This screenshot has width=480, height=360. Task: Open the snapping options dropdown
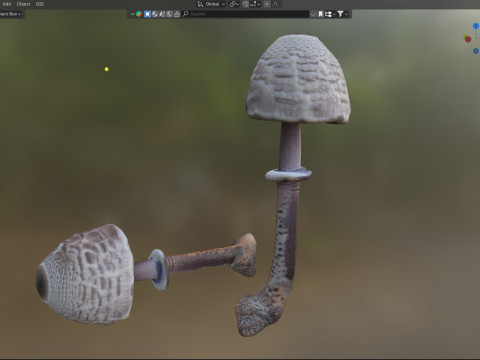point(255,4)
